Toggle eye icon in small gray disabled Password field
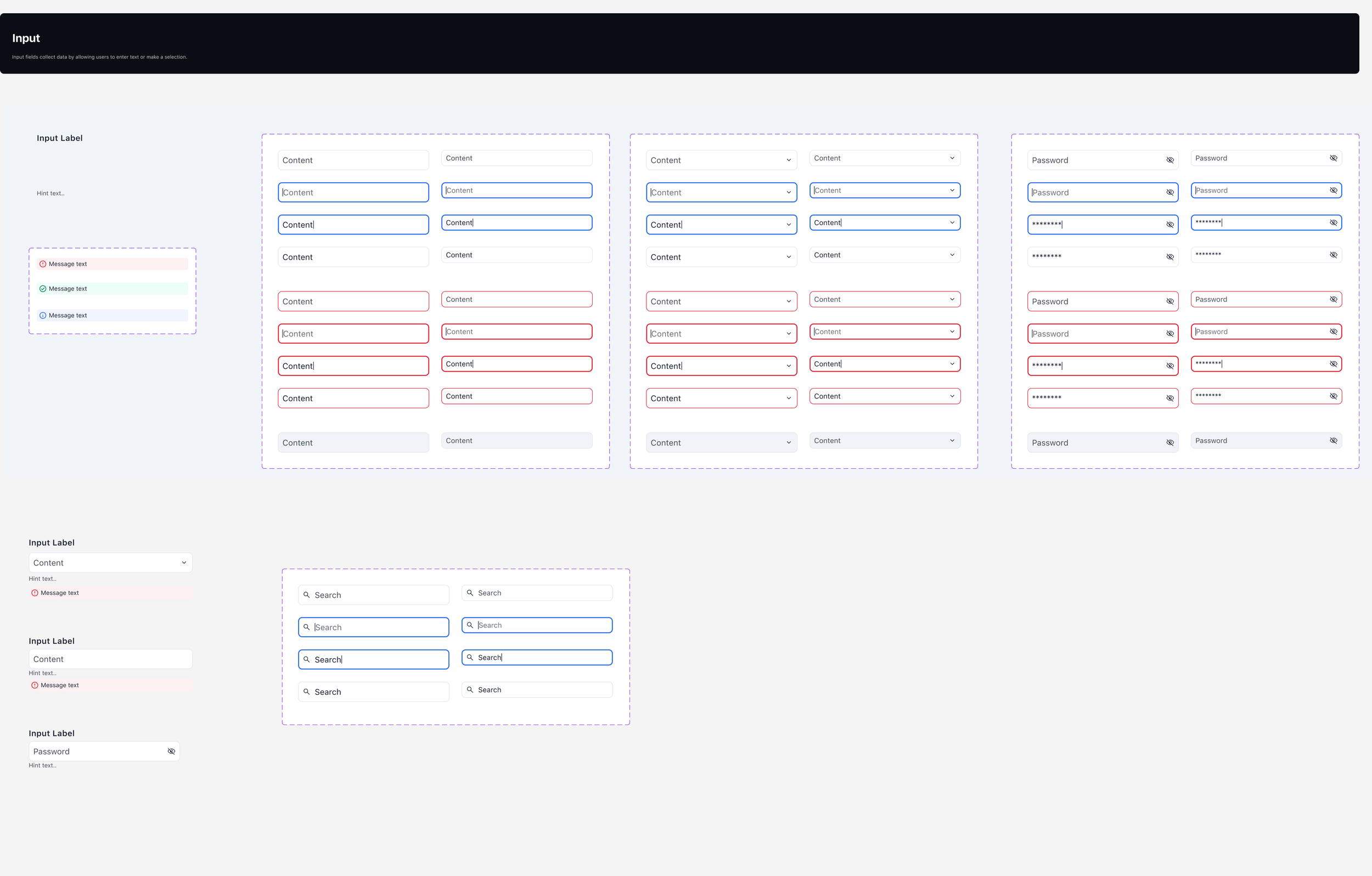Viewport: 1372px width, 876px height. pyautogui.click(x=1333, y=441)
